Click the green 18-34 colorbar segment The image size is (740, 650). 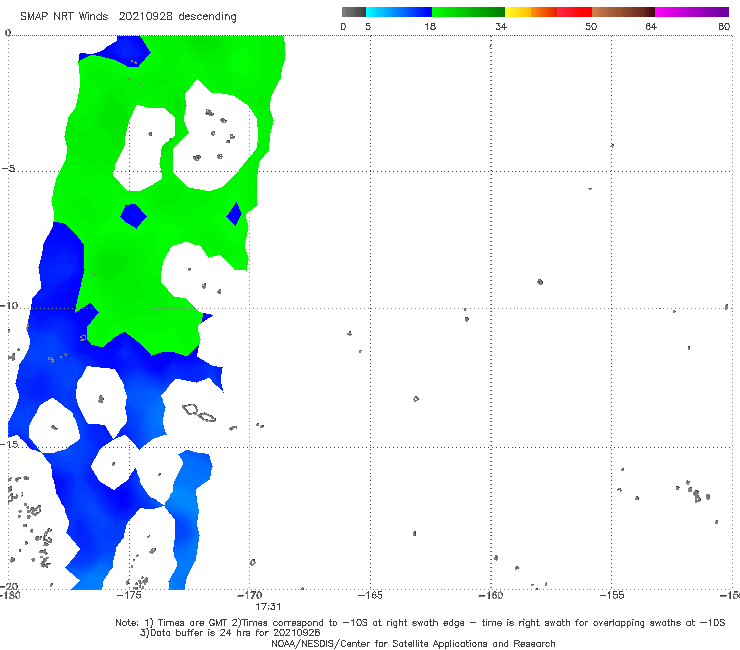[x=468, y=12]
